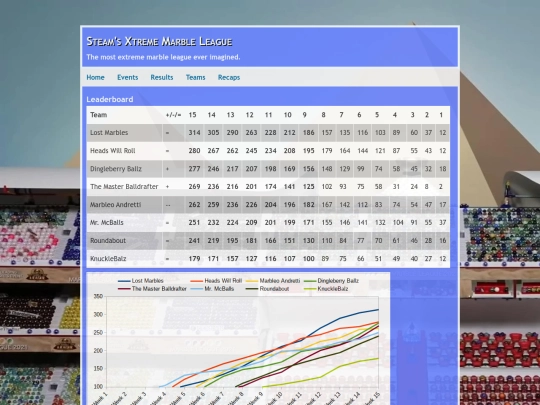The image size is (540, 405).
Task: Select The Master Balldrafter team name
Action: (124, 187)
